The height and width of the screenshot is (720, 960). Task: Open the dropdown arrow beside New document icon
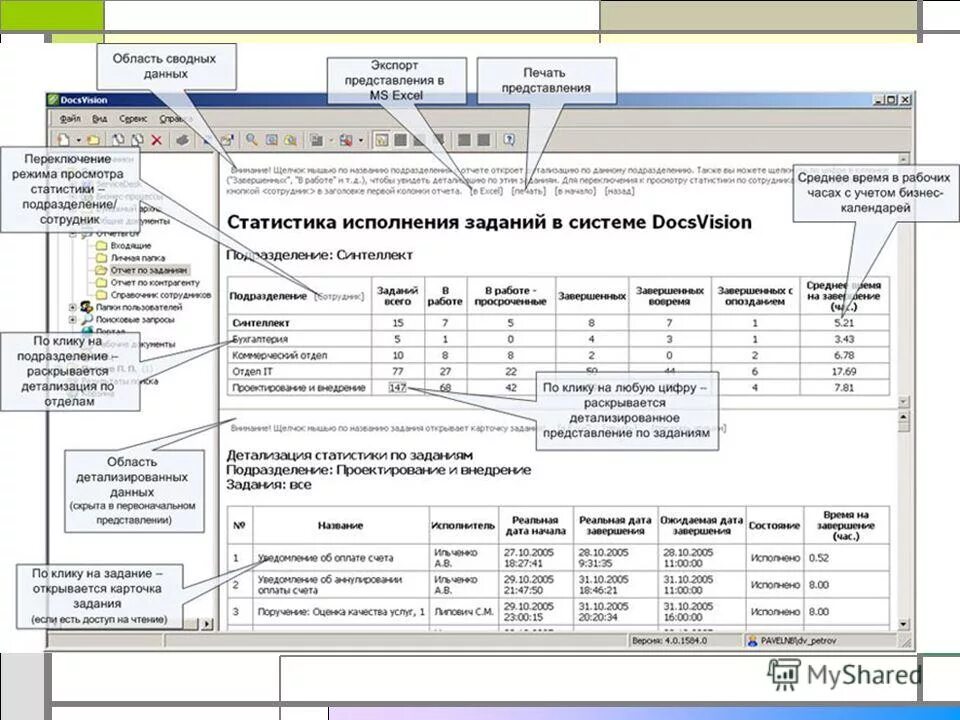[x=78, y=140]
